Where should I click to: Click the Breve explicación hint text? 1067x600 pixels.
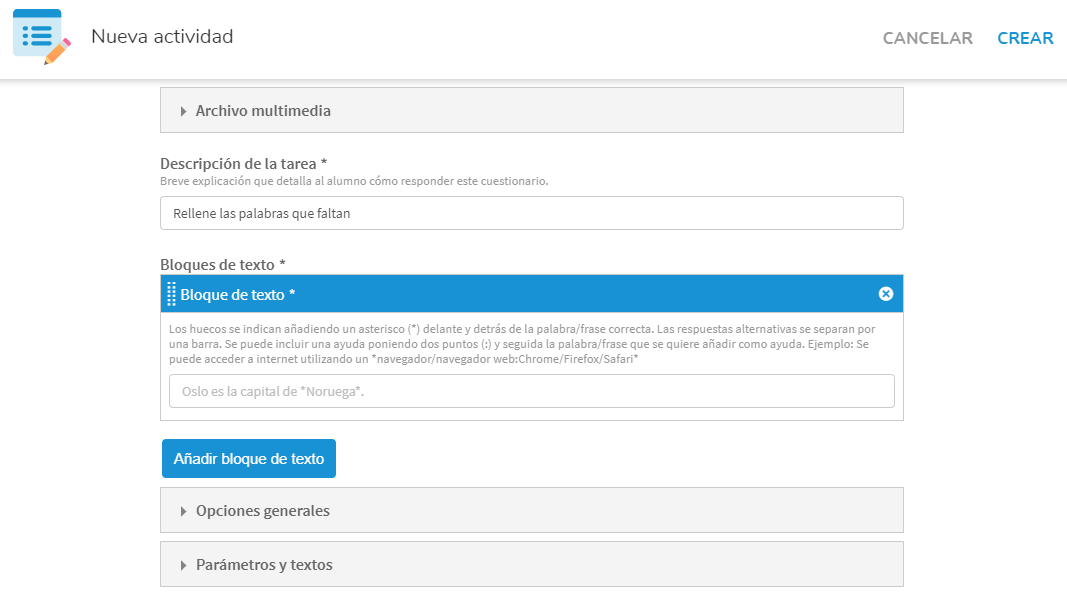(354, 181)
